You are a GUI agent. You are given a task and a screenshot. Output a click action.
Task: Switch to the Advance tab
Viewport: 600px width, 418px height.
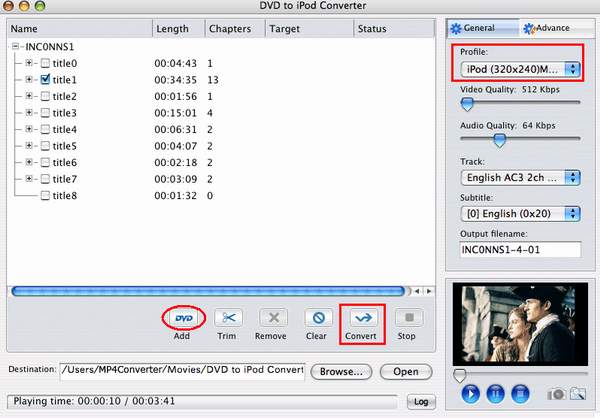pos(558,28)
